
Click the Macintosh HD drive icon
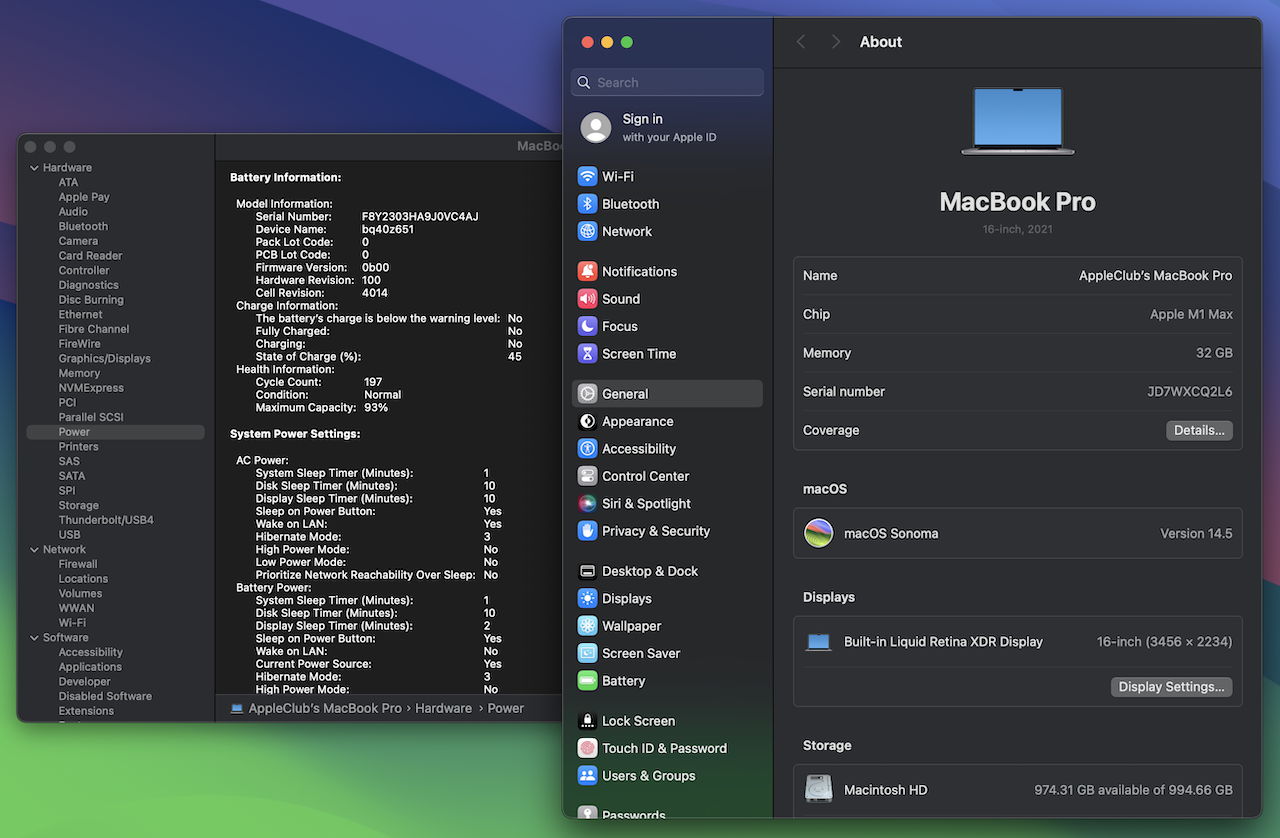point(819,789)
